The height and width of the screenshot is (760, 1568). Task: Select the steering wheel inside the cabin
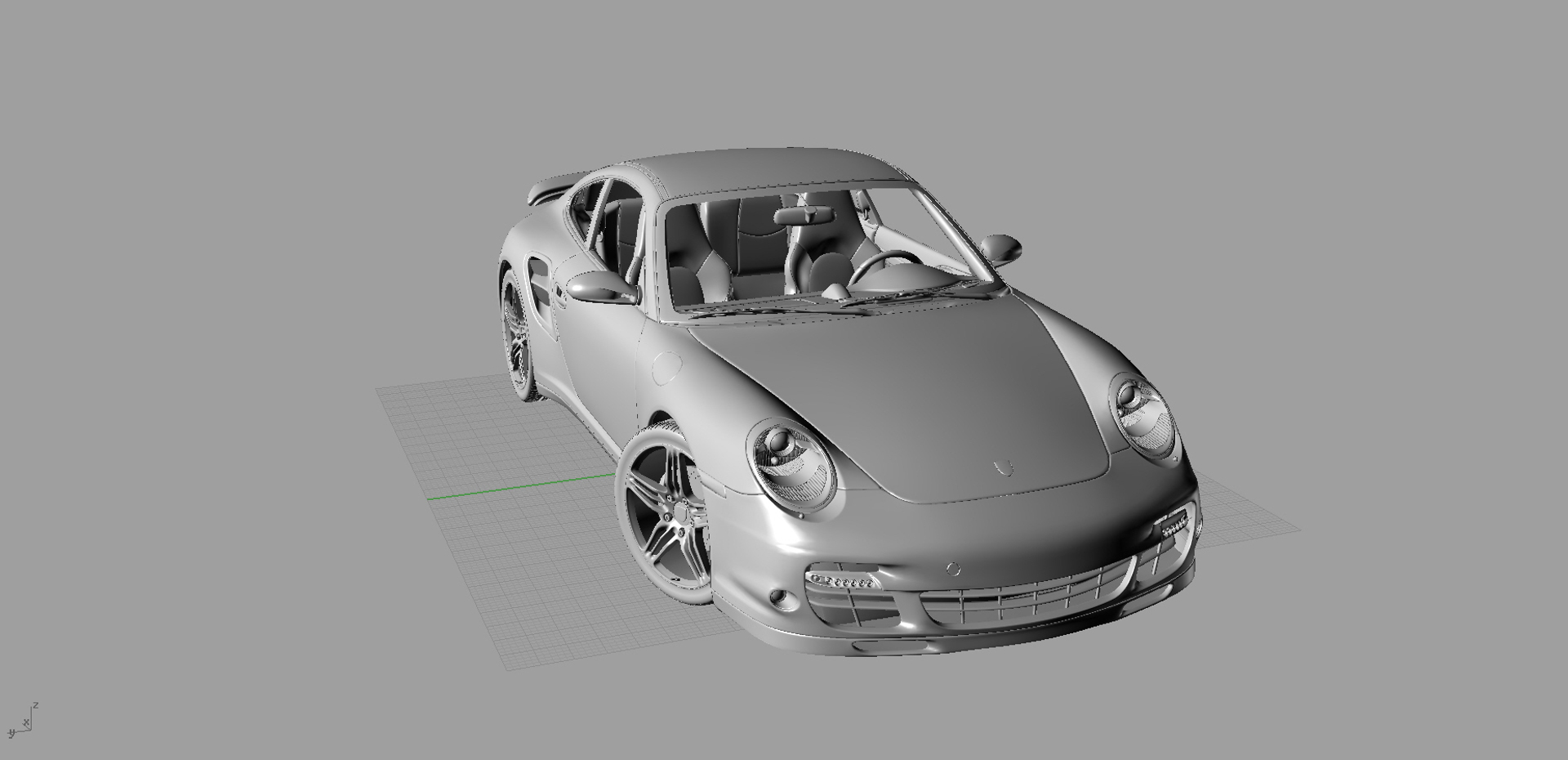883,266
